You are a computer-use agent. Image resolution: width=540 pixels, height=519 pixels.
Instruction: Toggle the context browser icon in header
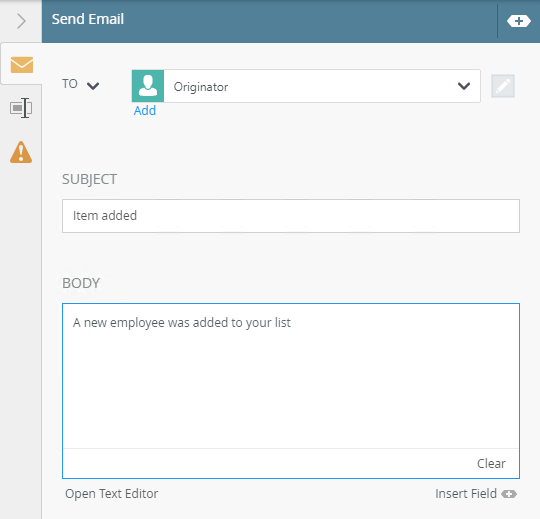point(518,21)
